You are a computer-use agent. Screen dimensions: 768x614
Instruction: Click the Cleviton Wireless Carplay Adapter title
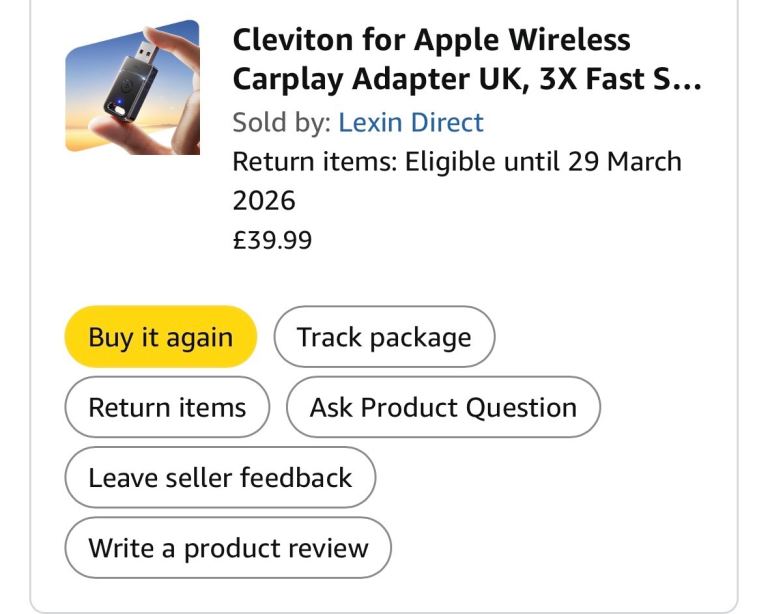click(466, 59)
